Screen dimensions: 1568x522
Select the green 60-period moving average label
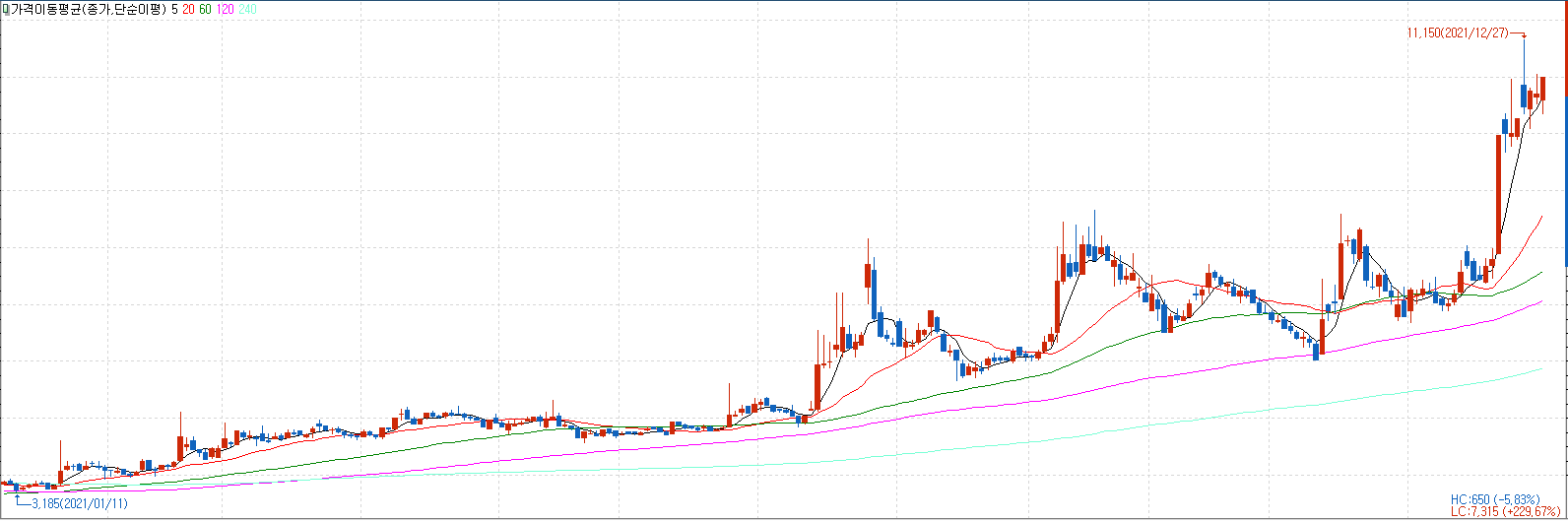(205, 9)
